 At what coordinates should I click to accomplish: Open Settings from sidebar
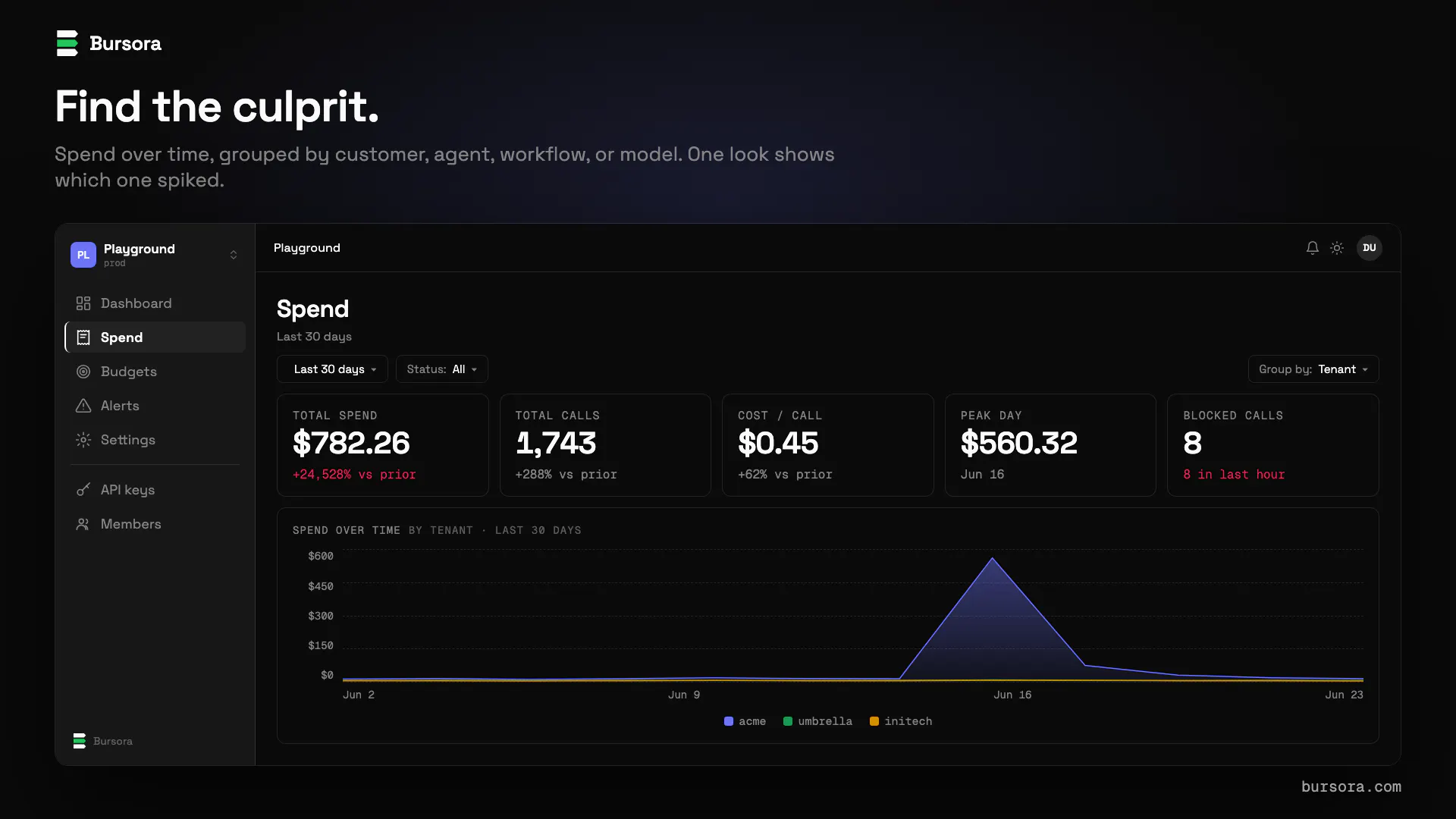point(155,440)
